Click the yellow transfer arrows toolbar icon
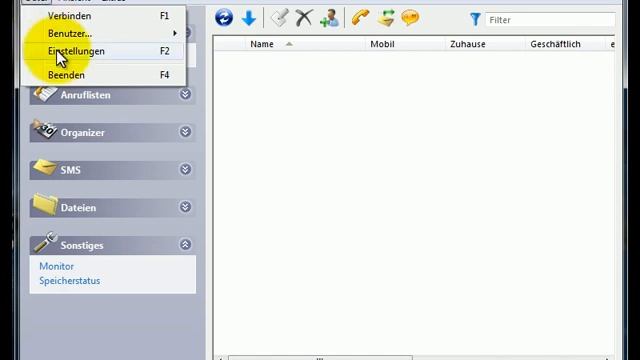 point(386,18)
